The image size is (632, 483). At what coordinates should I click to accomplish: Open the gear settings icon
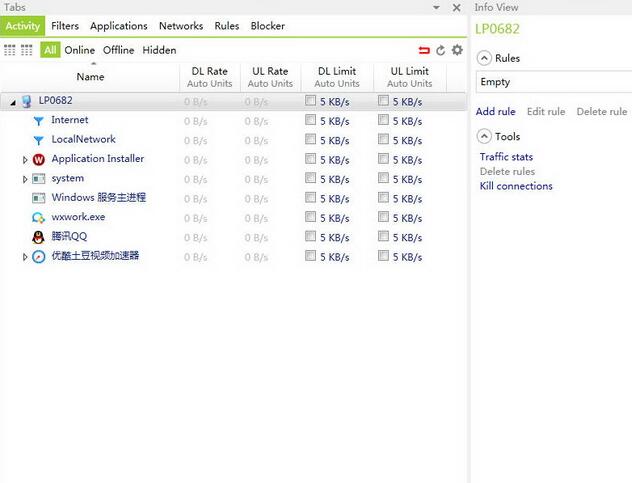(x=457, y=50)
